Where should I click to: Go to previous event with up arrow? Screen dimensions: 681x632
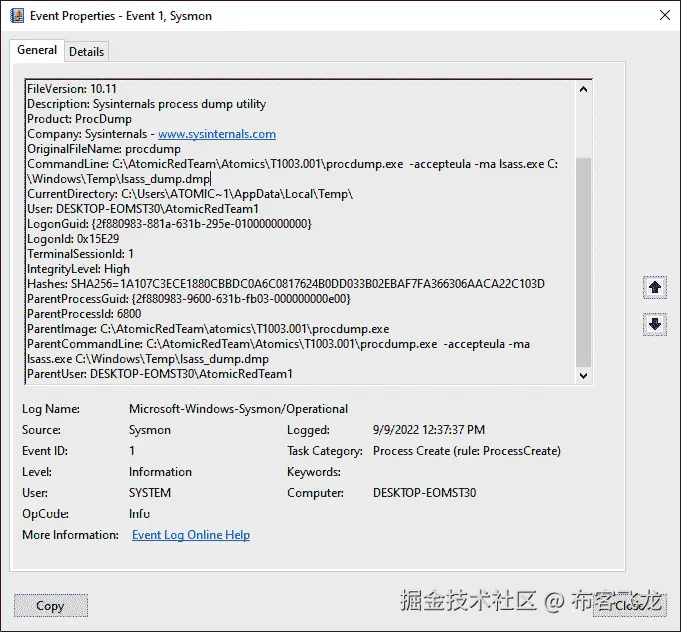(655, 287)
